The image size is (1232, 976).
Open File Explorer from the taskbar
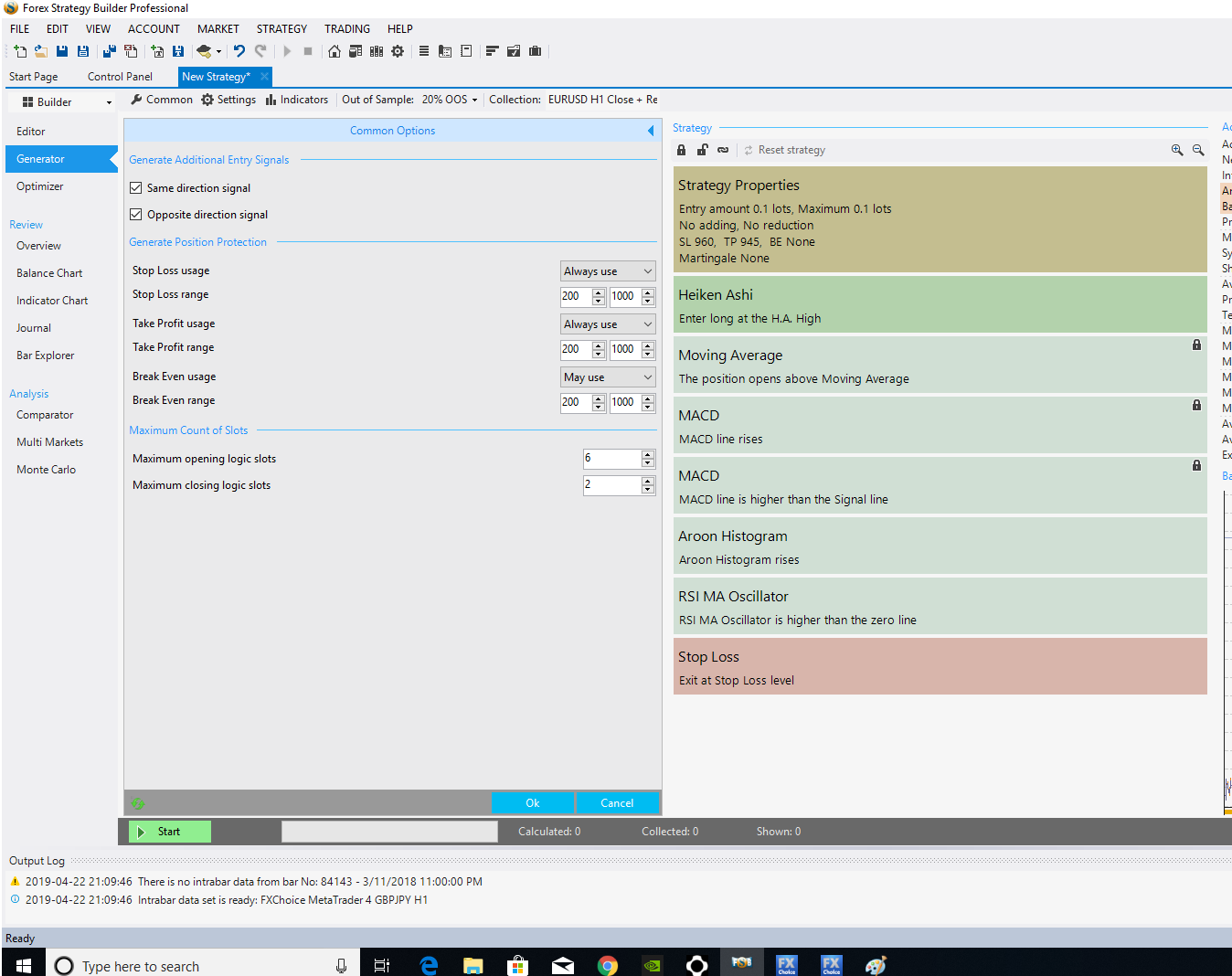point(473,966)
